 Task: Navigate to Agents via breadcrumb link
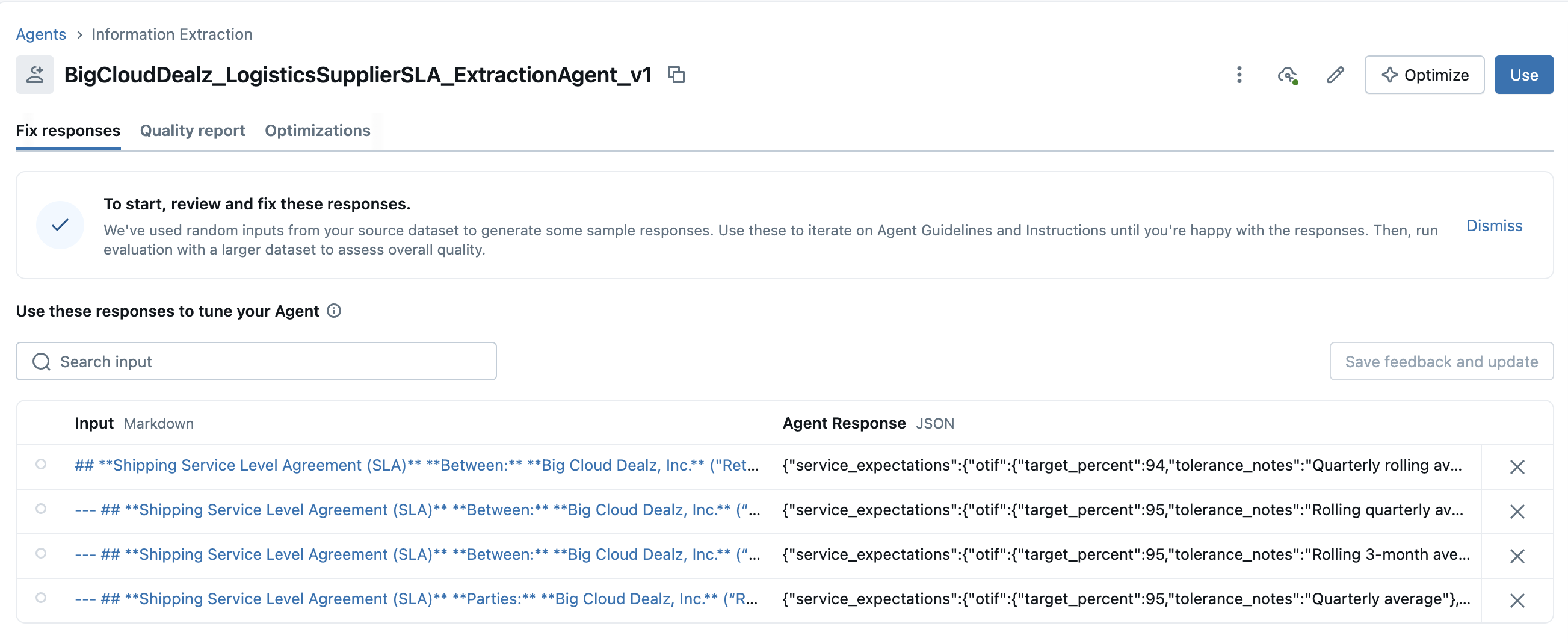pos(41,34)
